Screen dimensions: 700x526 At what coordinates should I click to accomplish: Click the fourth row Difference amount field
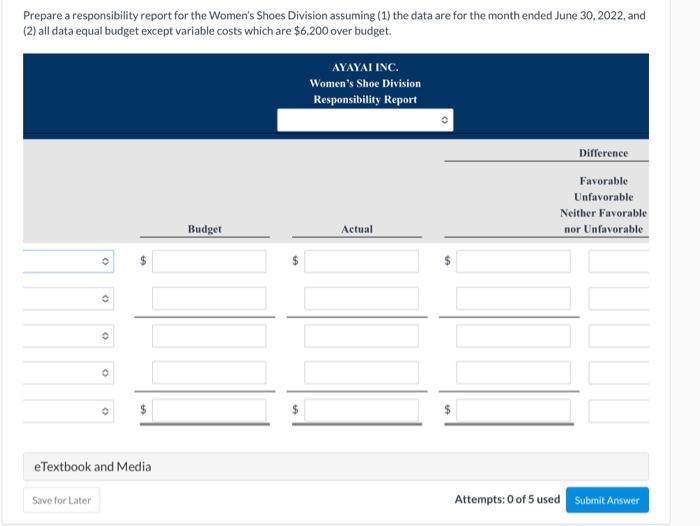tap(513, 373)
